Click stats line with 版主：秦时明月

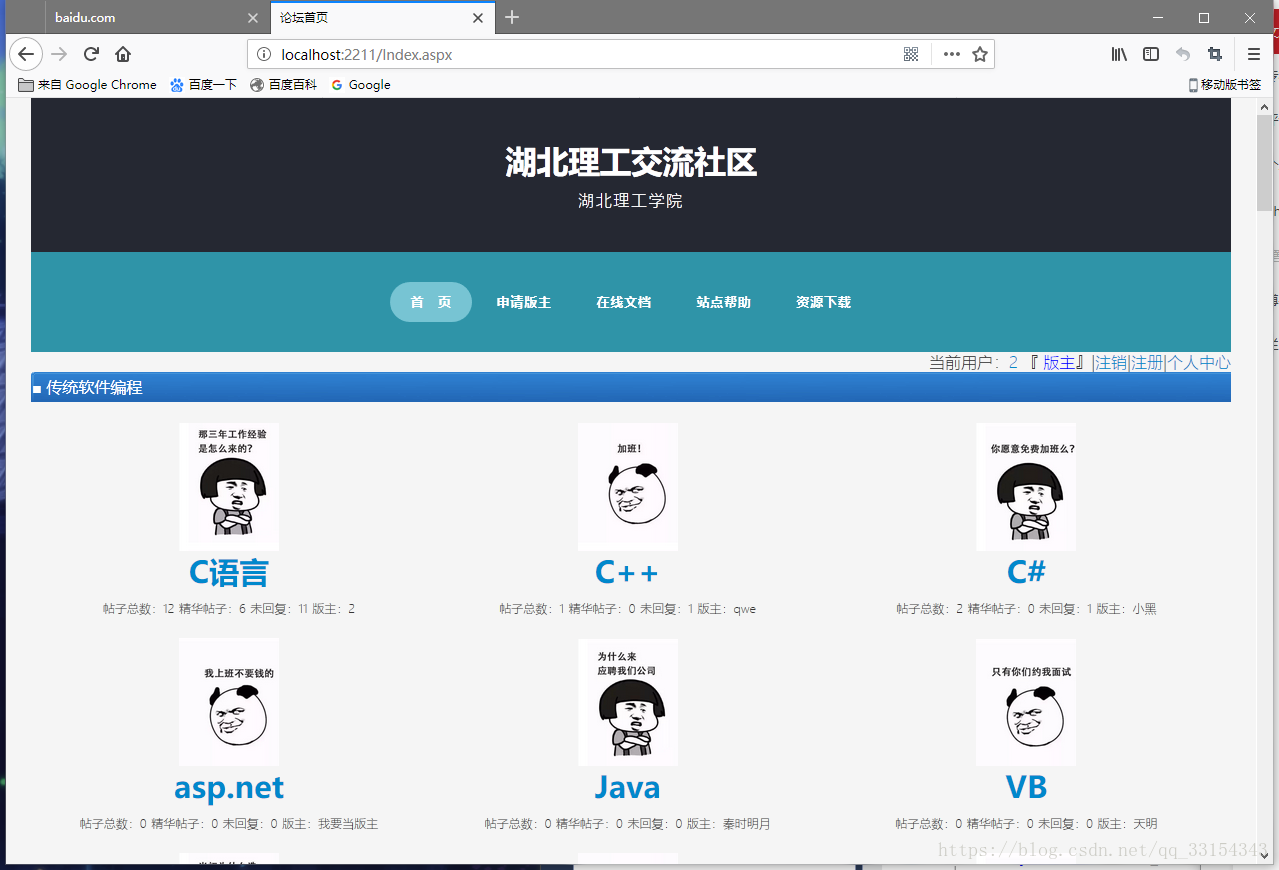[x=628, y=824]
